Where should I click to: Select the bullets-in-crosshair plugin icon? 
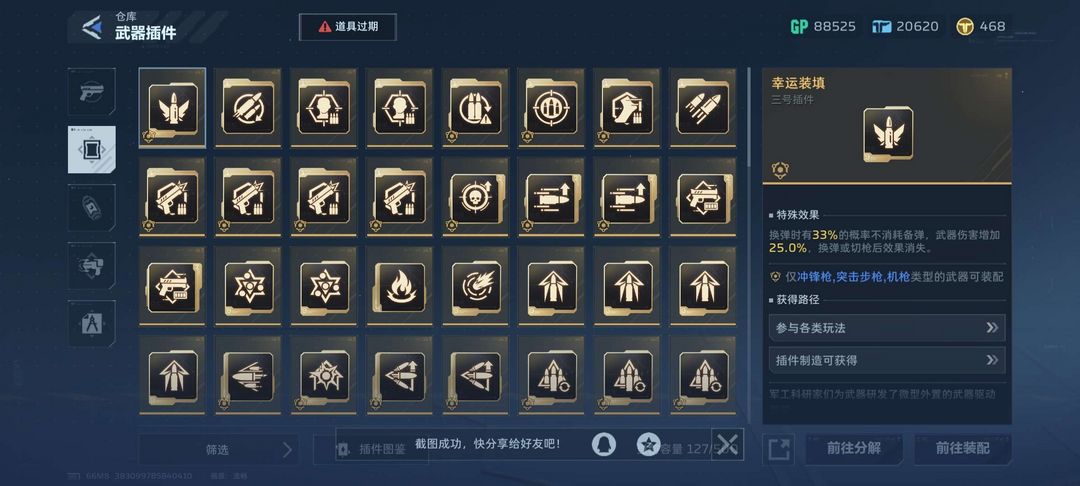pyautogui.click(x=551, y=107)
